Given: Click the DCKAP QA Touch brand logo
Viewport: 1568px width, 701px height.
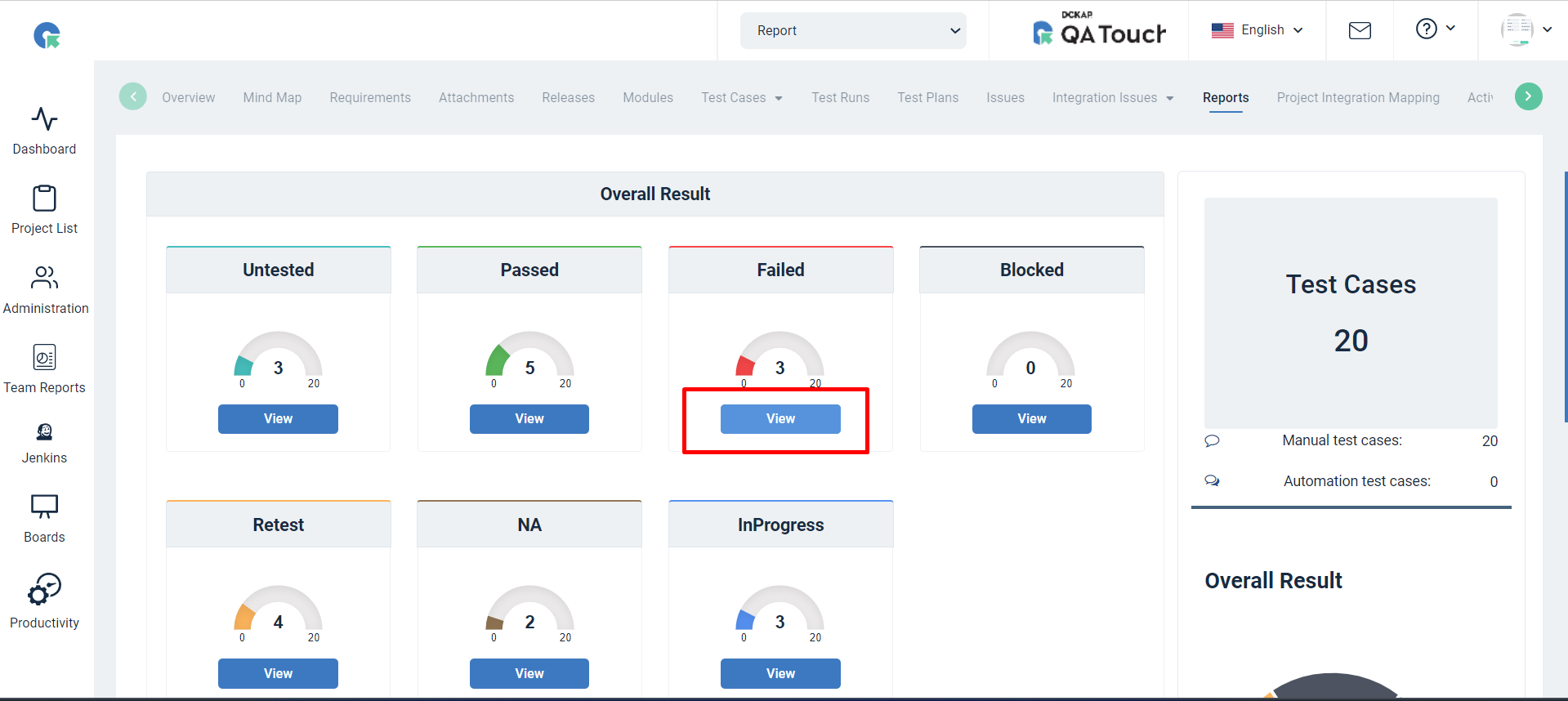Looking at the screenshot, I should click(x=1099, y=29).
